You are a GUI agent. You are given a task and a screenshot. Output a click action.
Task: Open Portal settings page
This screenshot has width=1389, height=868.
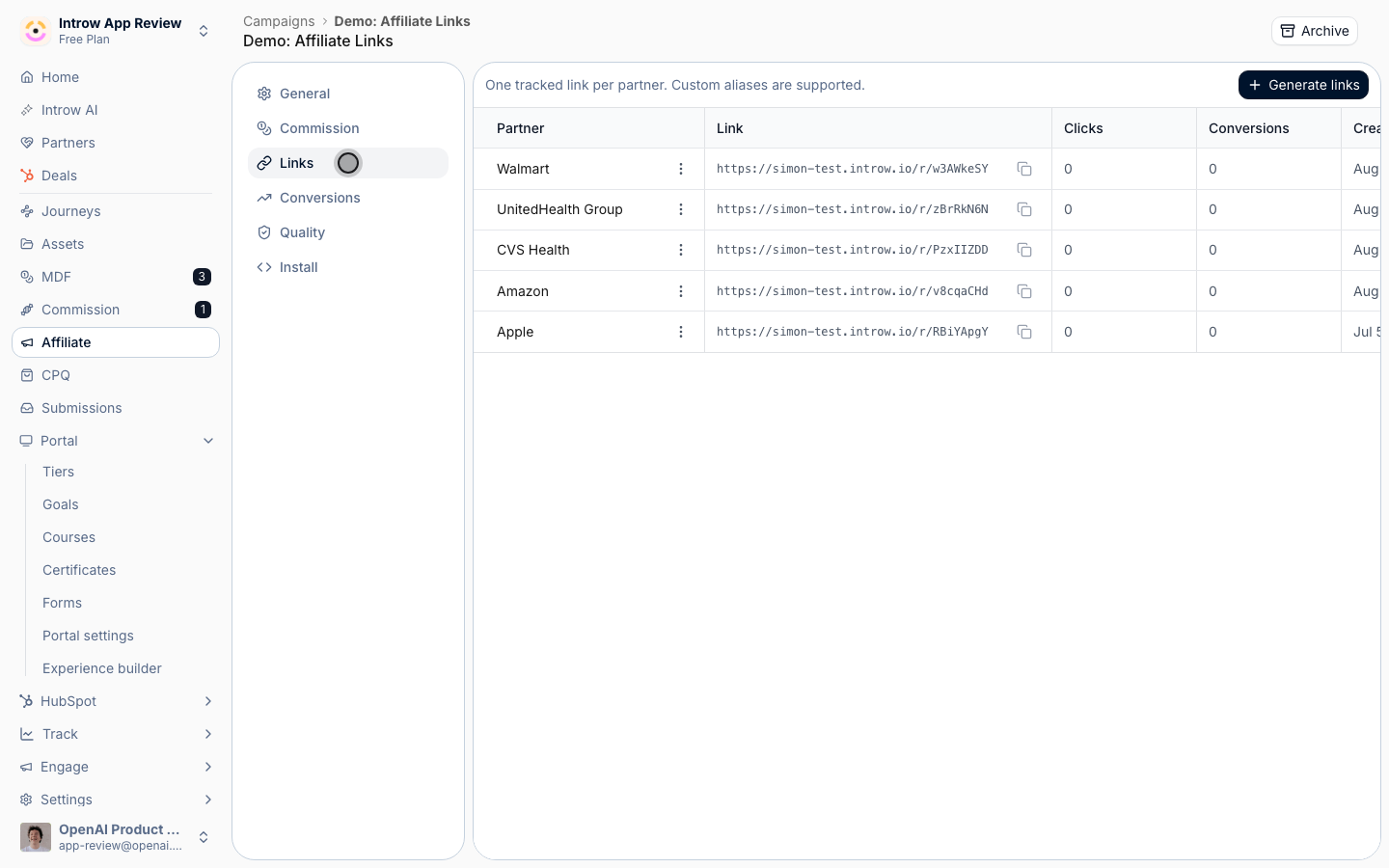pyautogui.click(x=125, y=636)
